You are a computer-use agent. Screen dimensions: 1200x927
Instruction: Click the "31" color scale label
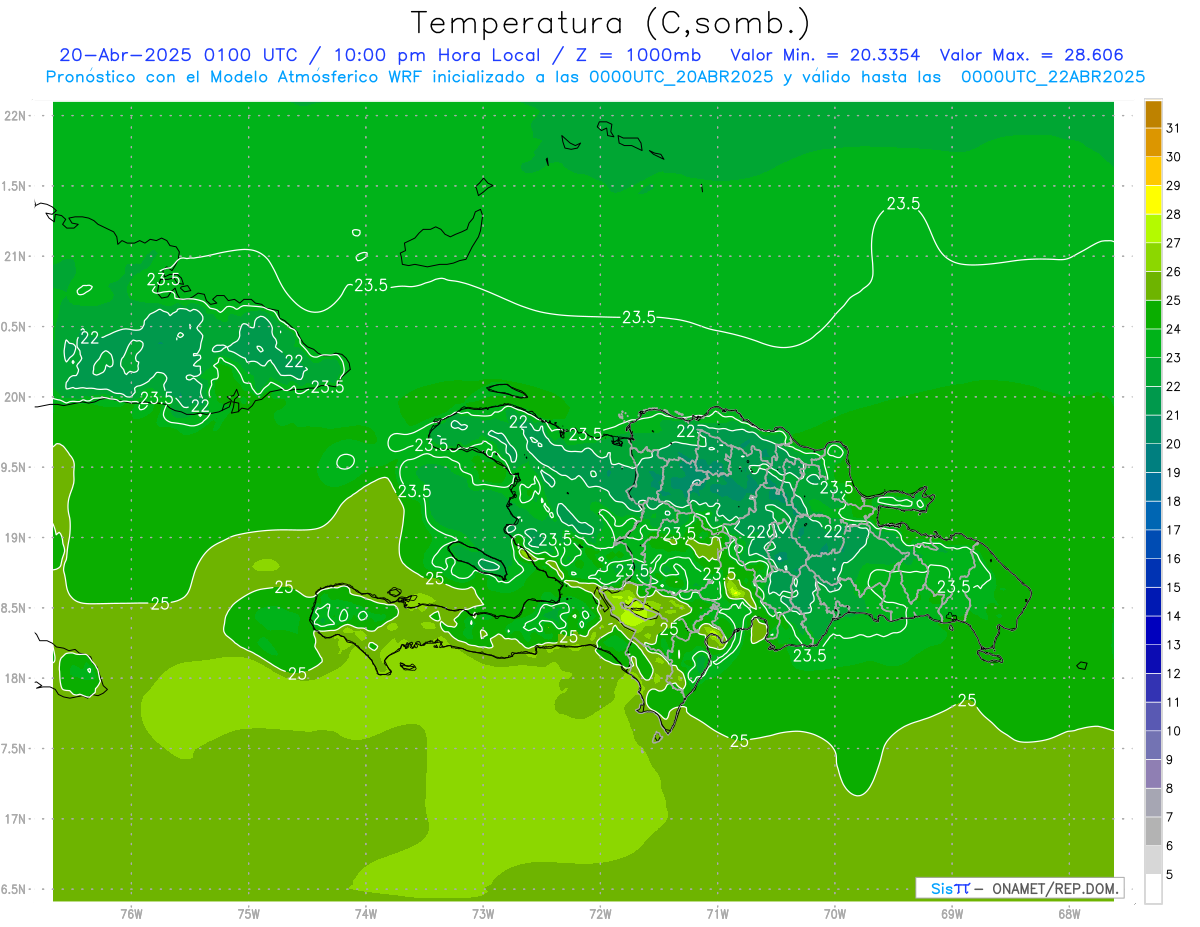(1174, 128)
